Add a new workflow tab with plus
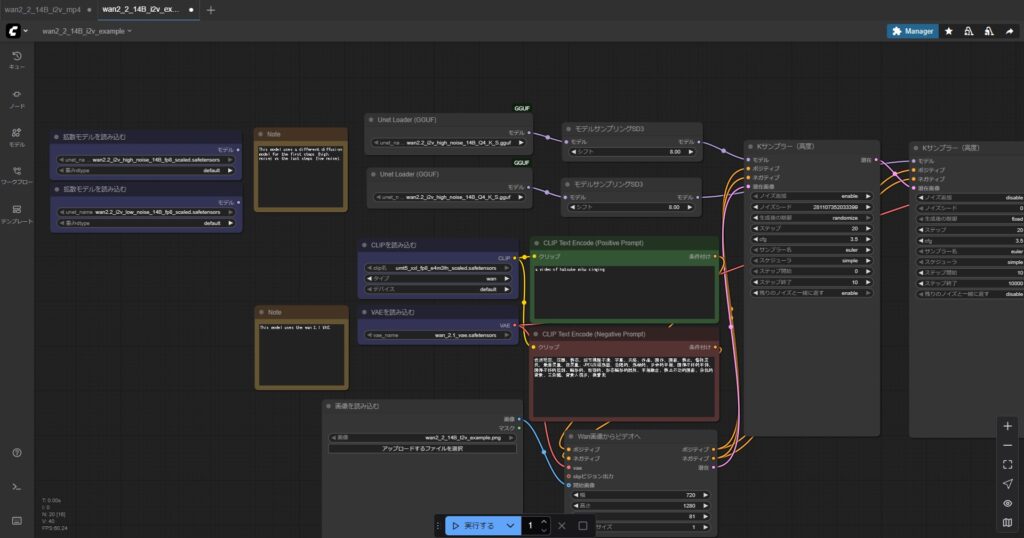The width and height of the screenshot is (1024, 538). pos(210,10)
